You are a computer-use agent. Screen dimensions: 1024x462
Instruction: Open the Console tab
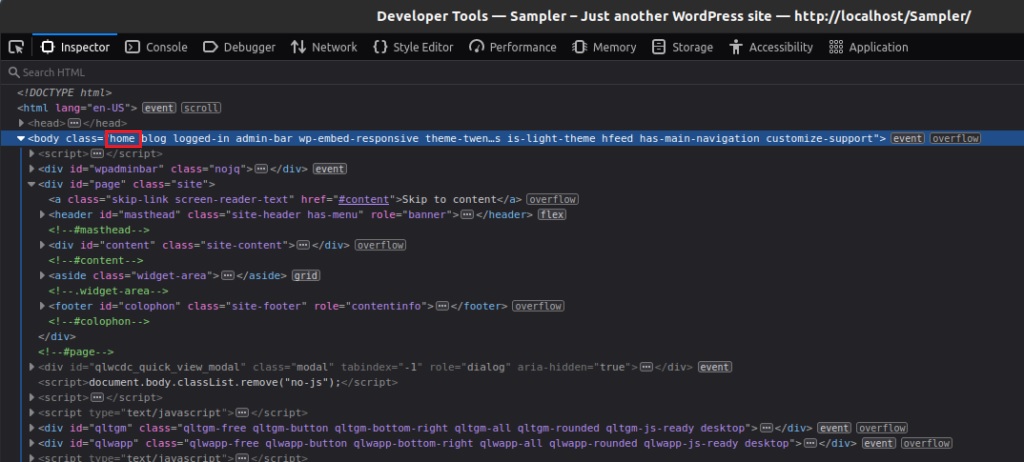pos(156,47)
